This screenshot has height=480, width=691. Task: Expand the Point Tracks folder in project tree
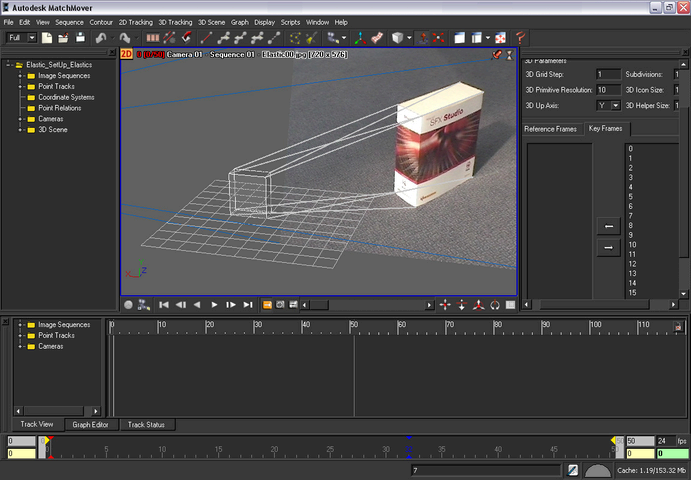click(x=20, y=86)
